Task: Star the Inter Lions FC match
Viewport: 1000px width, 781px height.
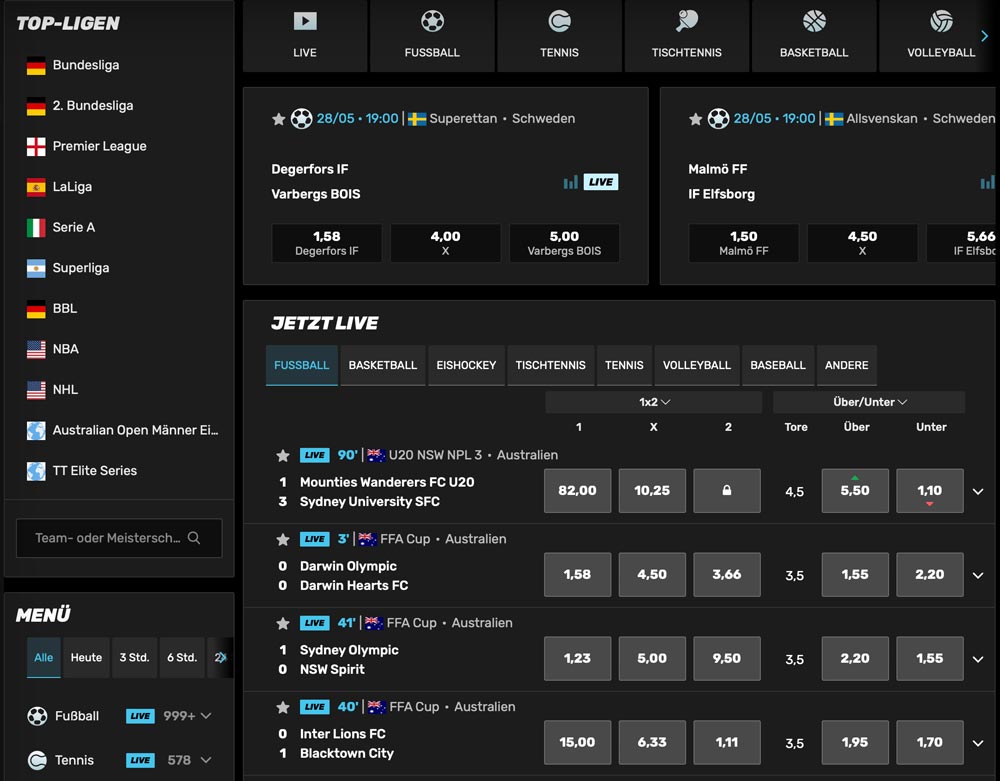Action: 283,707
